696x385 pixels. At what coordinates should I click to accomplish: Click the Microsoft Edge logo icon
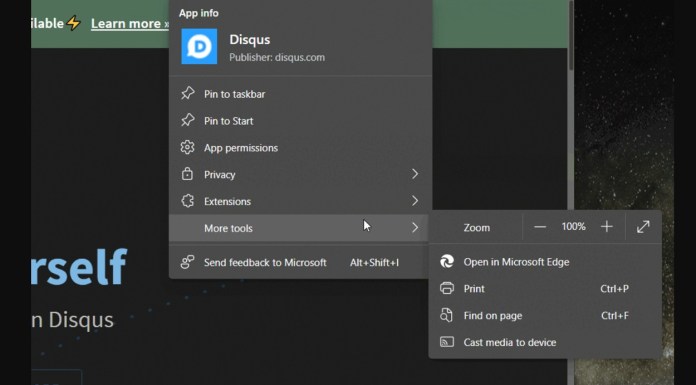[447, 262]
